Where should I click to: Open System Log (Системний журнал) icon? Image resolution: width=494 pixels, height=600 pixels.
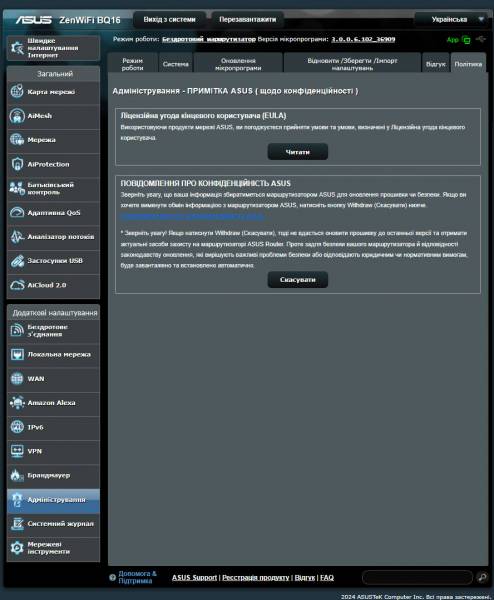(x=17, y=523)
